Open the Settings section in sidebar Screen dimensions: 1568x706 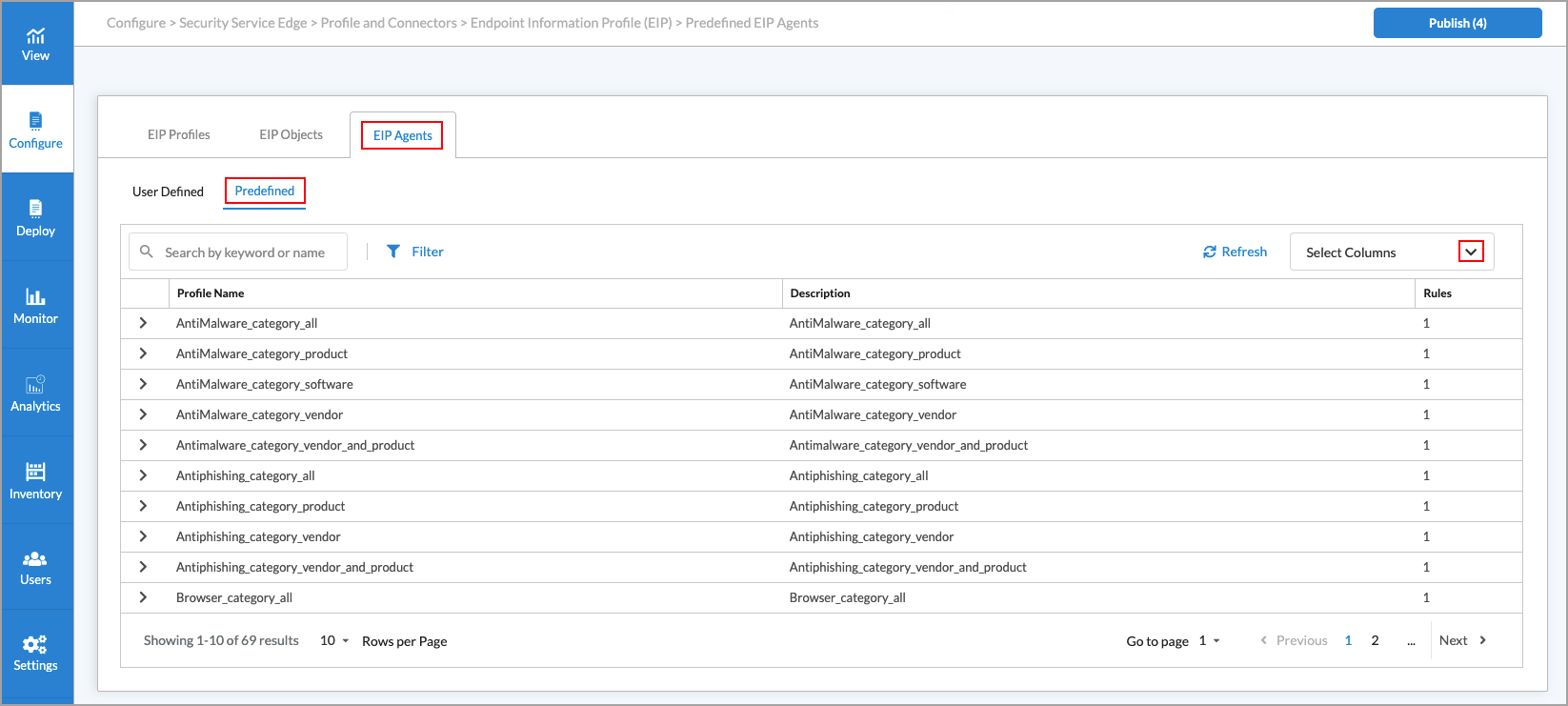click(36, 654)
